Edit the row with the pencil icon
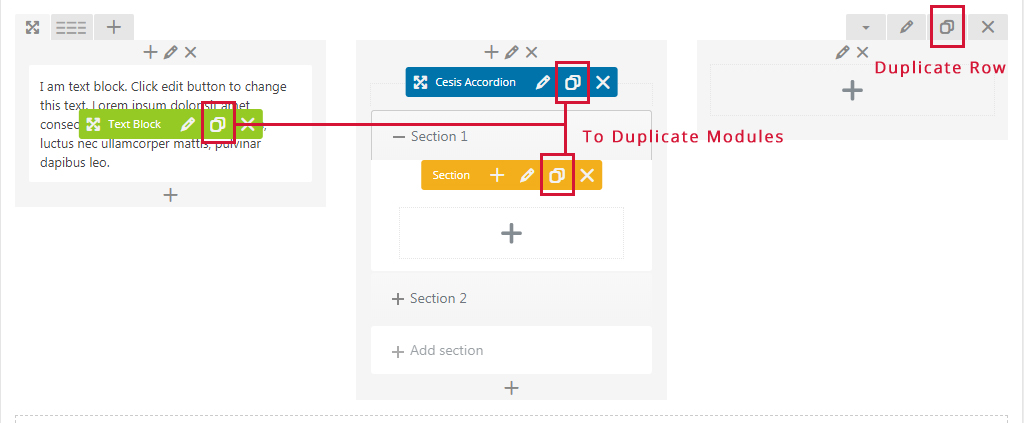Screen dimensions: 1024x423 tap(907, 27)
